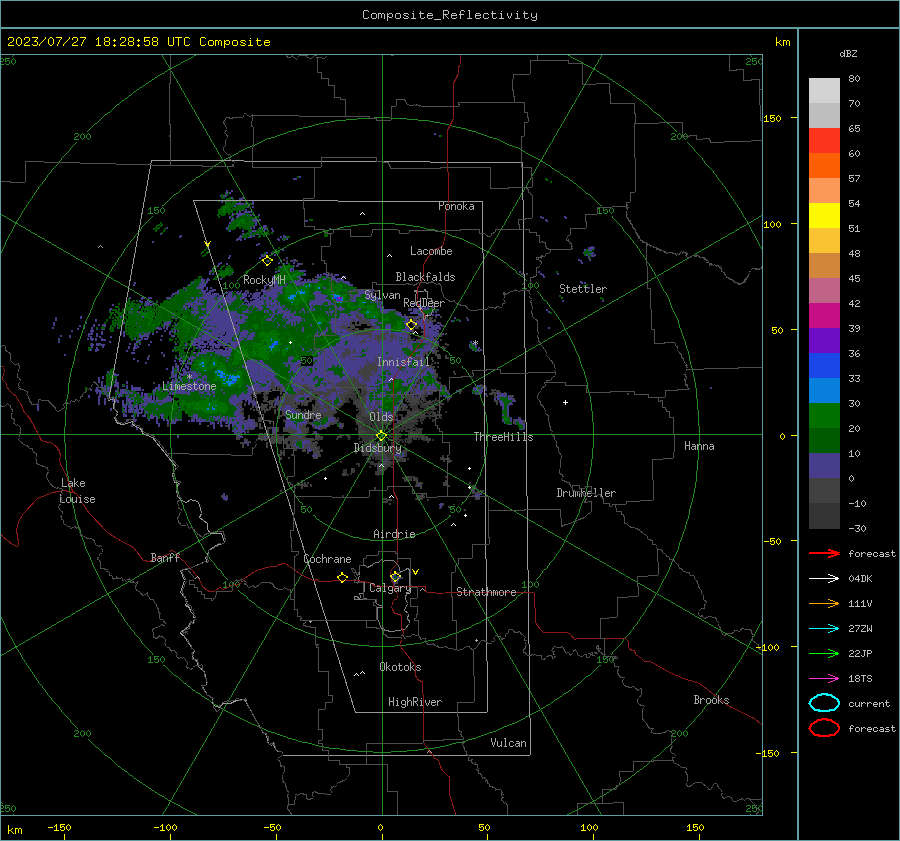Select the yellow diamond marker at RedDeer
Image resolution: width=900 pixels, height=841 pixels.
point(411,325)
